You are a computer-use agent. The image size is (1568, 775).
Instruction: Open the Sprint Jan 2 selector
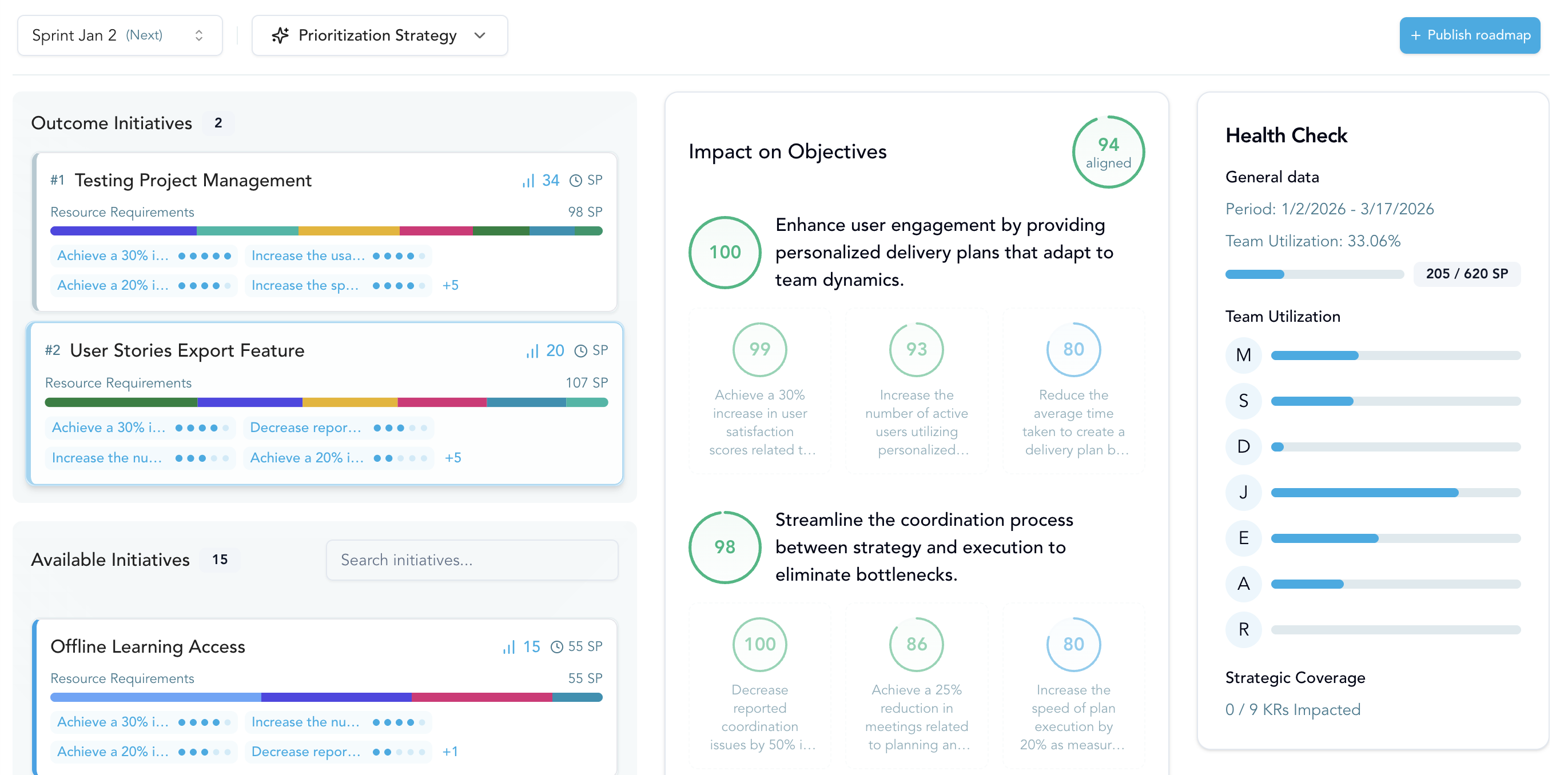120,35
